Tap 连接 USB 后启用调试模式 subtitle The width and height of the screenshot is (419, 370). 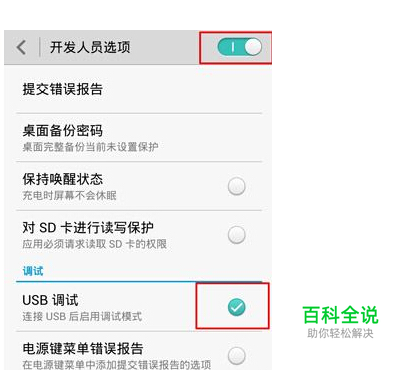coord(82,316)
